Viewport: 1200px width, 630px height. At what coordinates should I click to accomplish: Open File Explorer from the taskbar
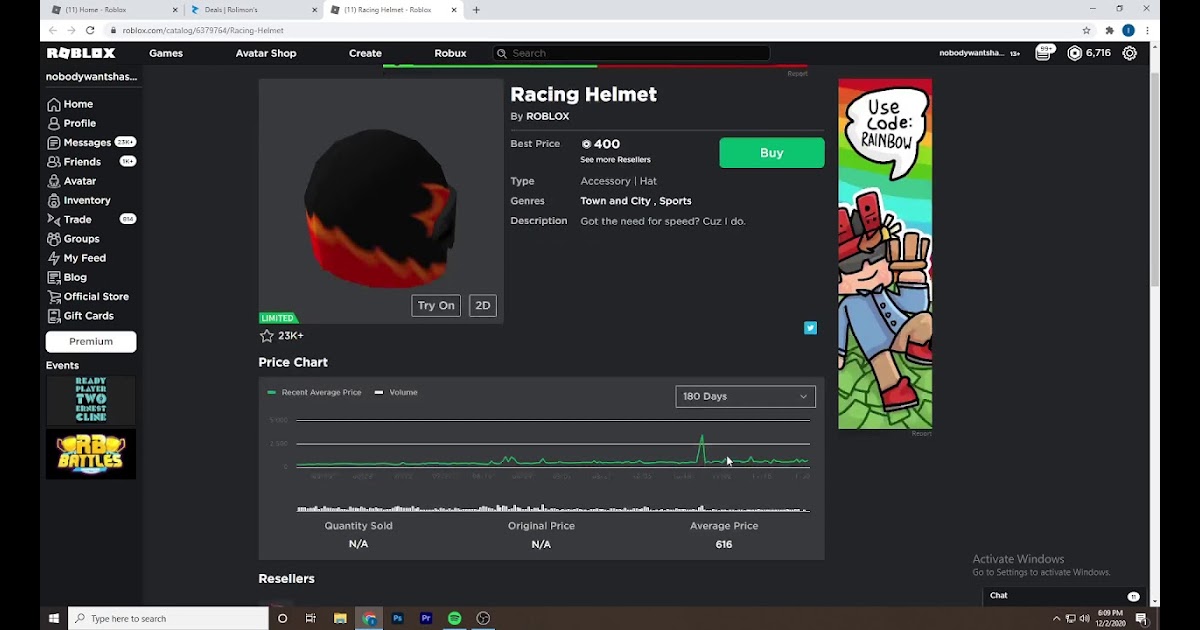pos(340,618)
